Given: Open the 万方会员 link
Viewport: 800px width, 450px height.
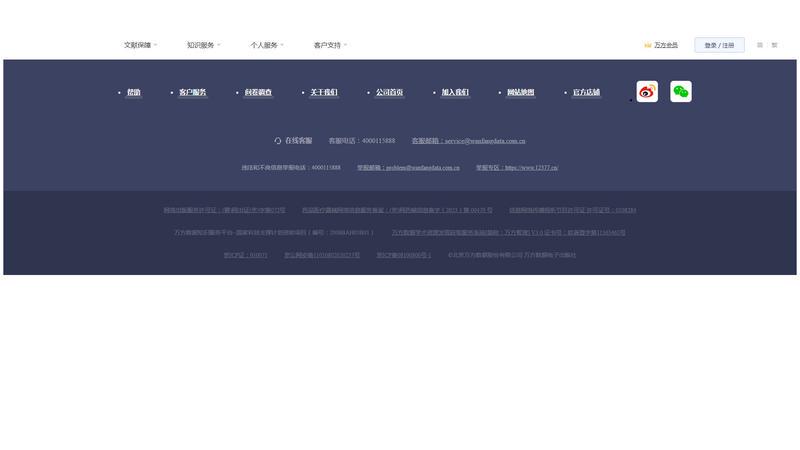Looking at the screenshot, I should [666, 45].
